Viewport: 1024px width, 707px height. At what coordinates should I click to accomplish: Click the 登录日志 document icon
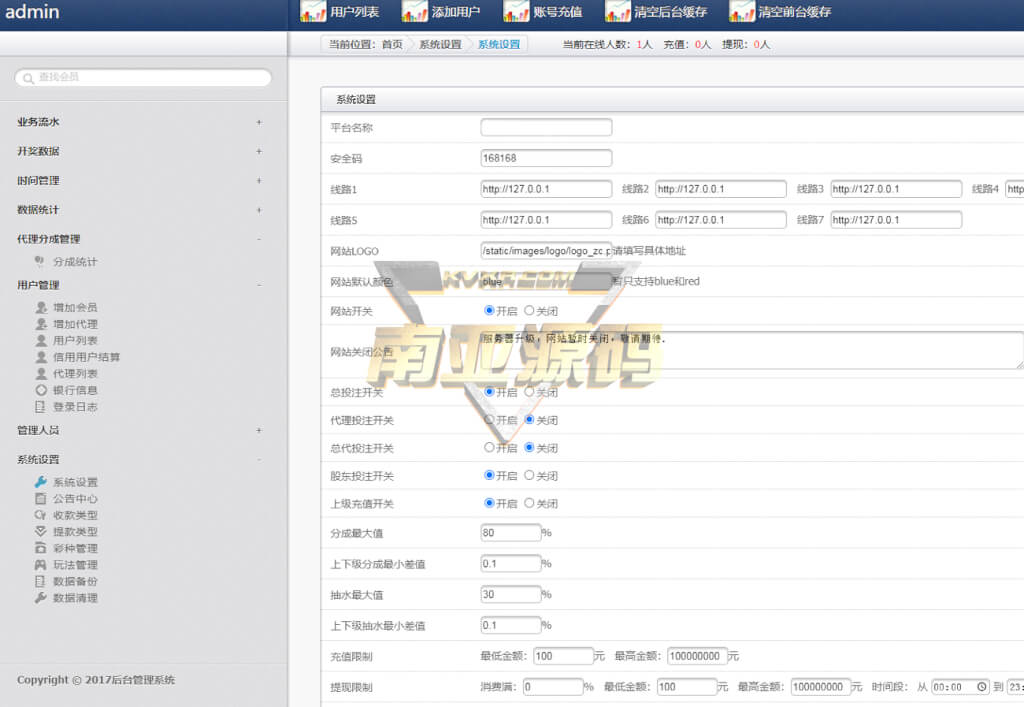40,407
